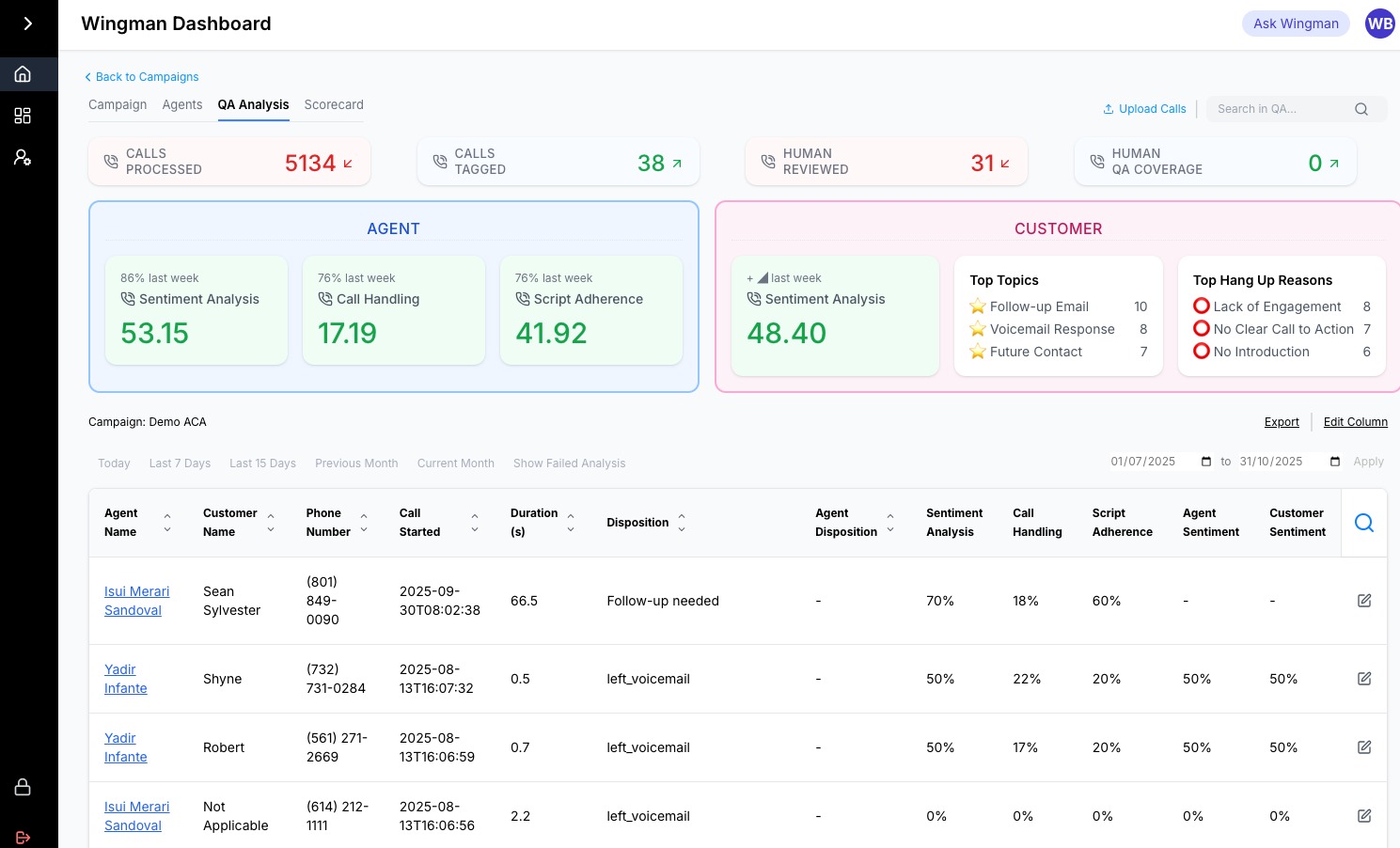Select the Last 7 Days filter
1400x848 pixels.
[180, 463]
